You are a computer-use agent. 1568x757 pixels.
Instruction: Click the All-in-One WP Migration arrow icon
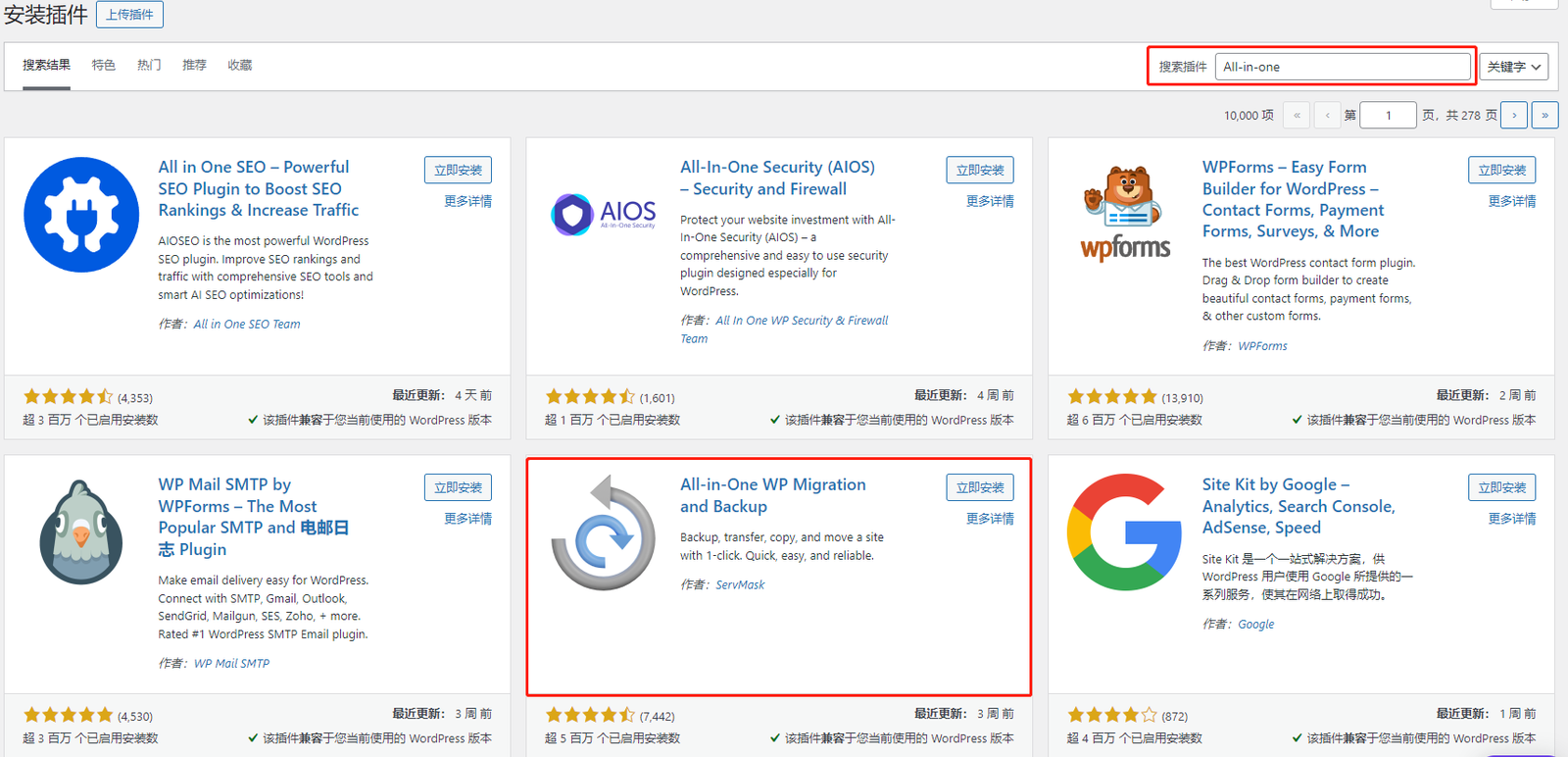point(604,532)
